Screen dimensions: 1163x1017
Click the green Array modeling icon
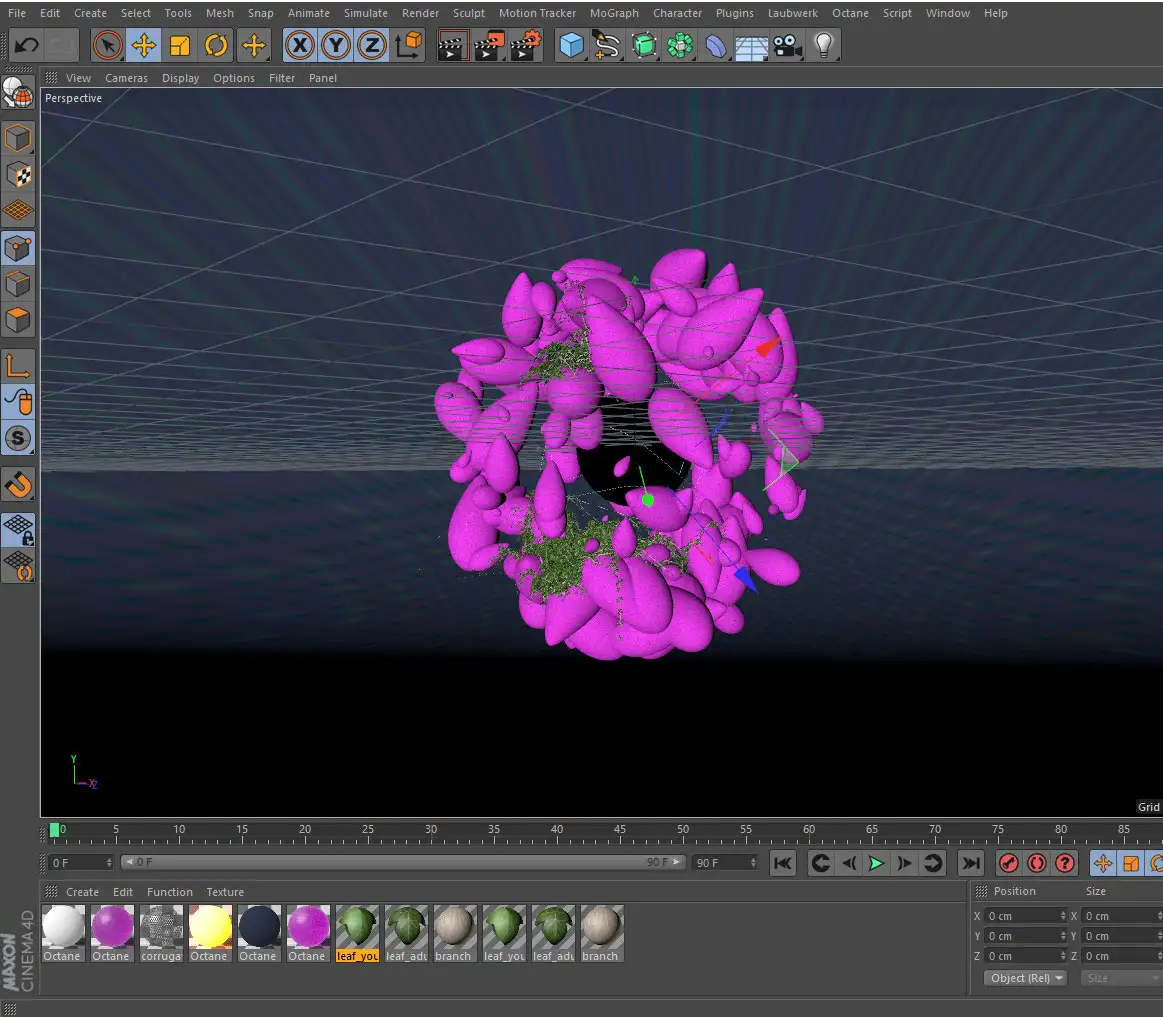click(x=679, y=46)
